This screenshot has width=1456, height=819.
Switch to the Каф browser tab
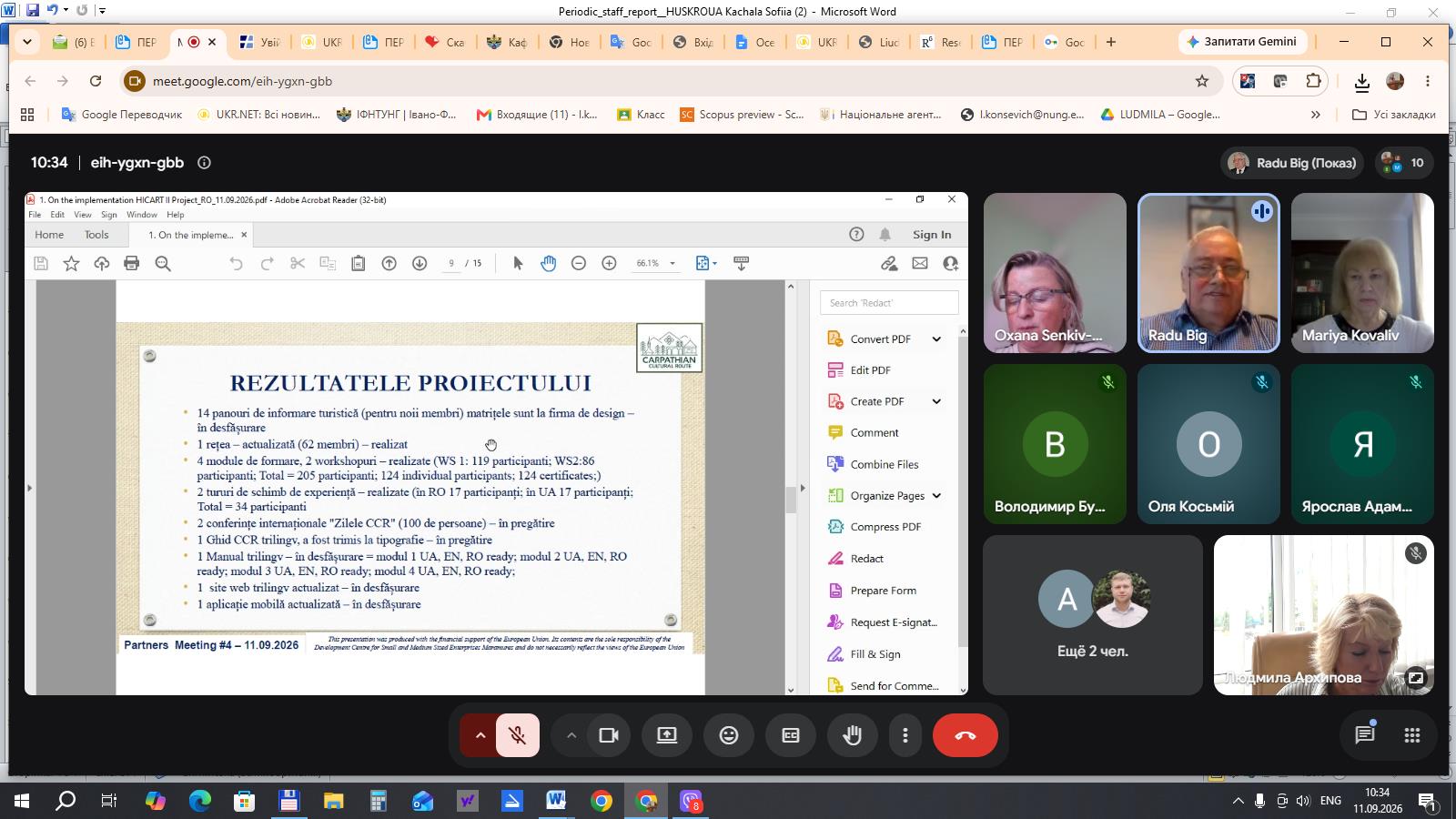(x=507, y=42)
